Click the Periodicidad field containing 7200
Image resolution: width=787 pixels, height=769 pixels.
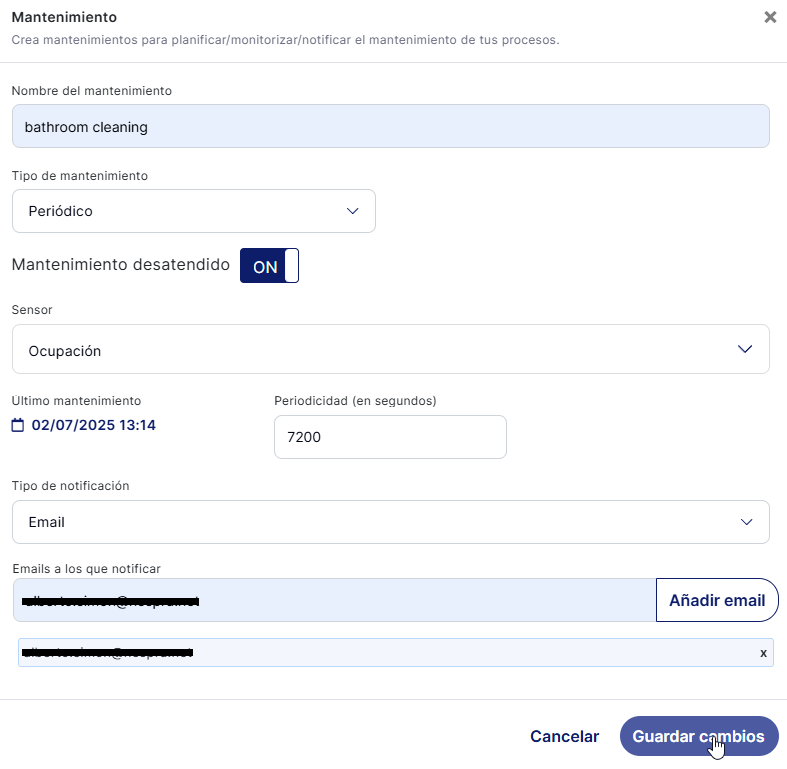click(x=390, y=437)
